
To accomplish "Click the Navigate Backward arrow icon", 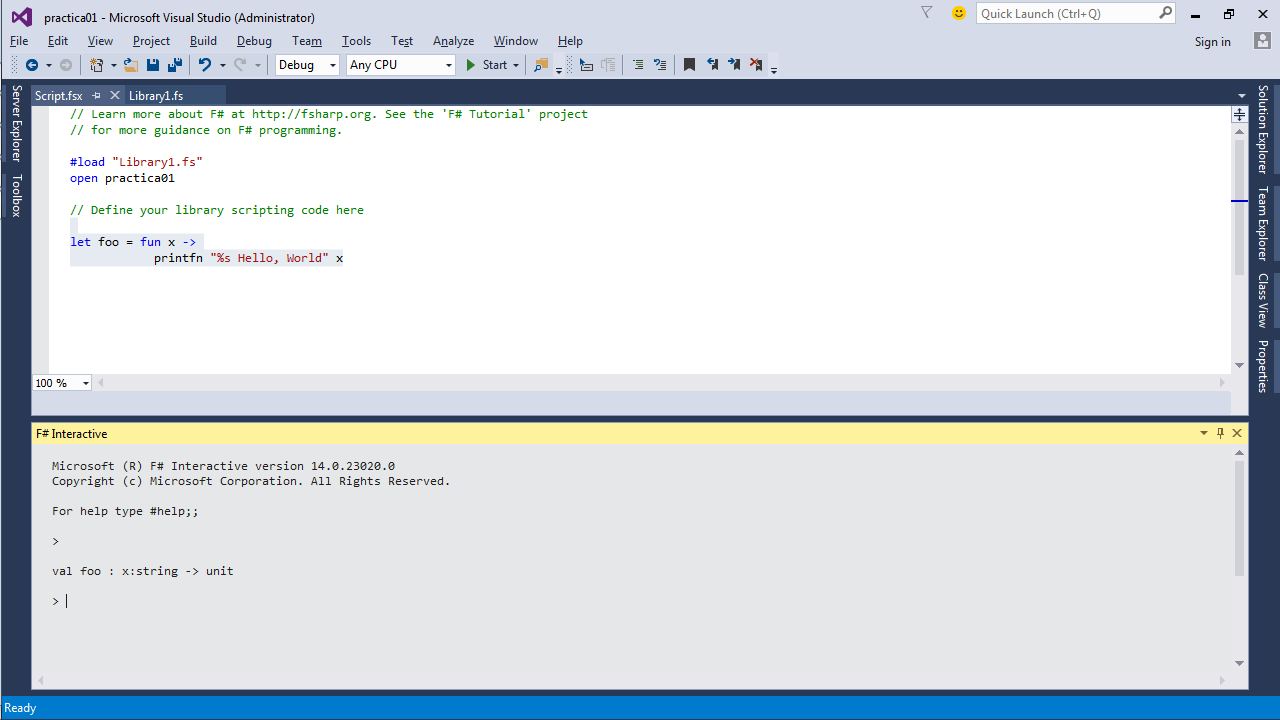I will pos(32,65).
